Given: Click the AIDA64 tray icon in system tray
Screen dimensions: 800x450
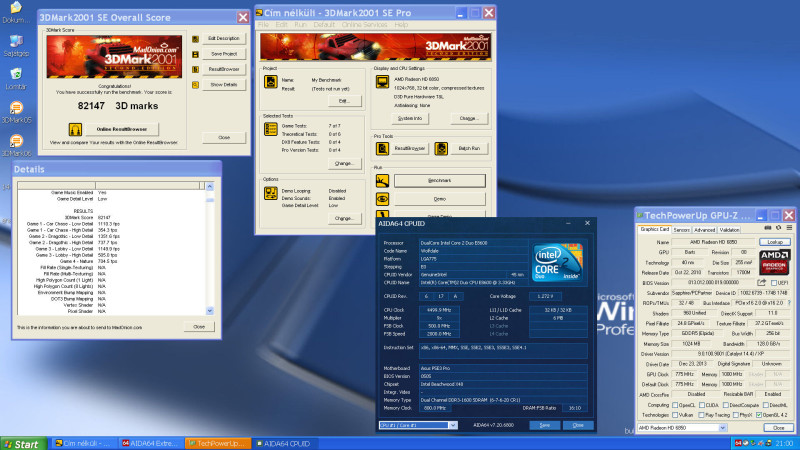Looking at the screenshot, I should tap(738, 443).
